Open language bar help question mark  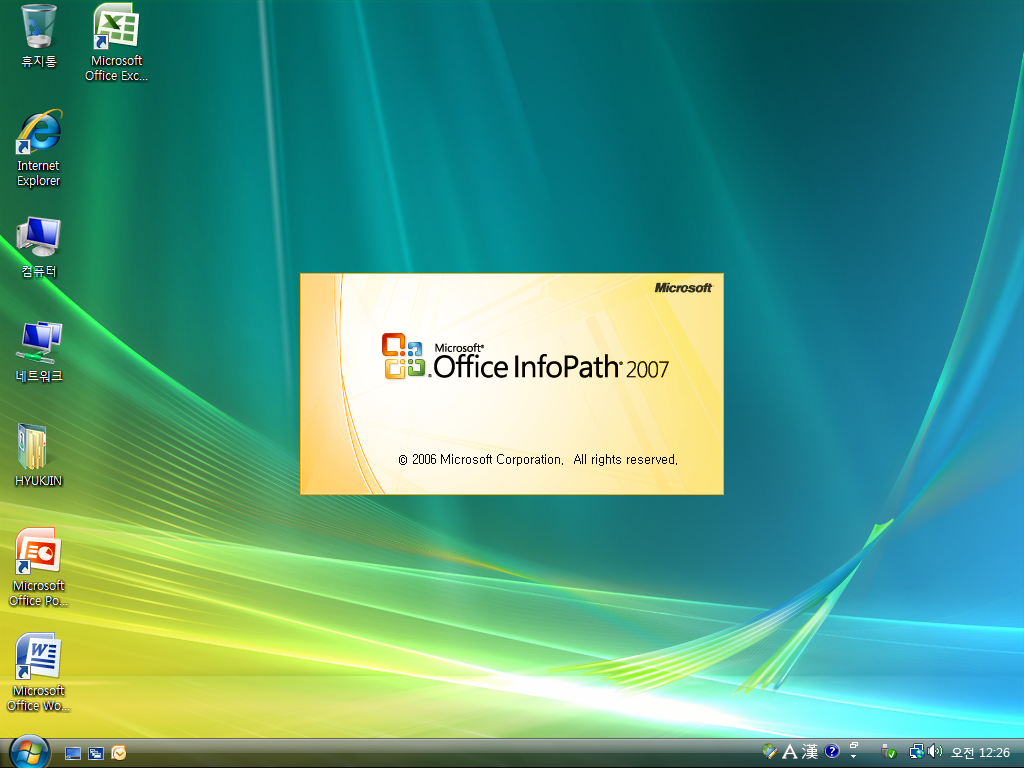(x=832, y=752)
